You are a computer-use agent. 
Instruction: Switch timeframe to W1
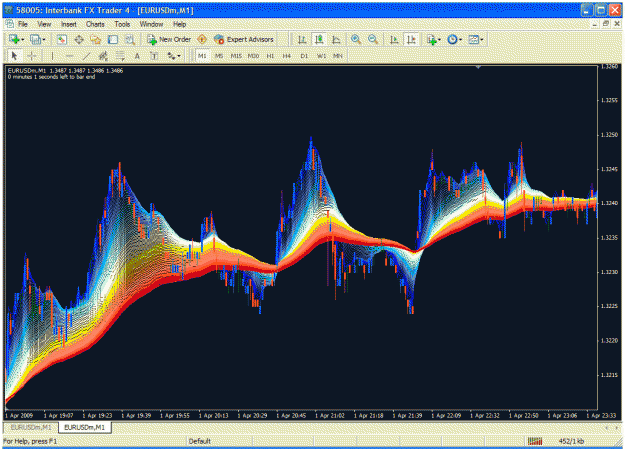(x=321, y=56)
